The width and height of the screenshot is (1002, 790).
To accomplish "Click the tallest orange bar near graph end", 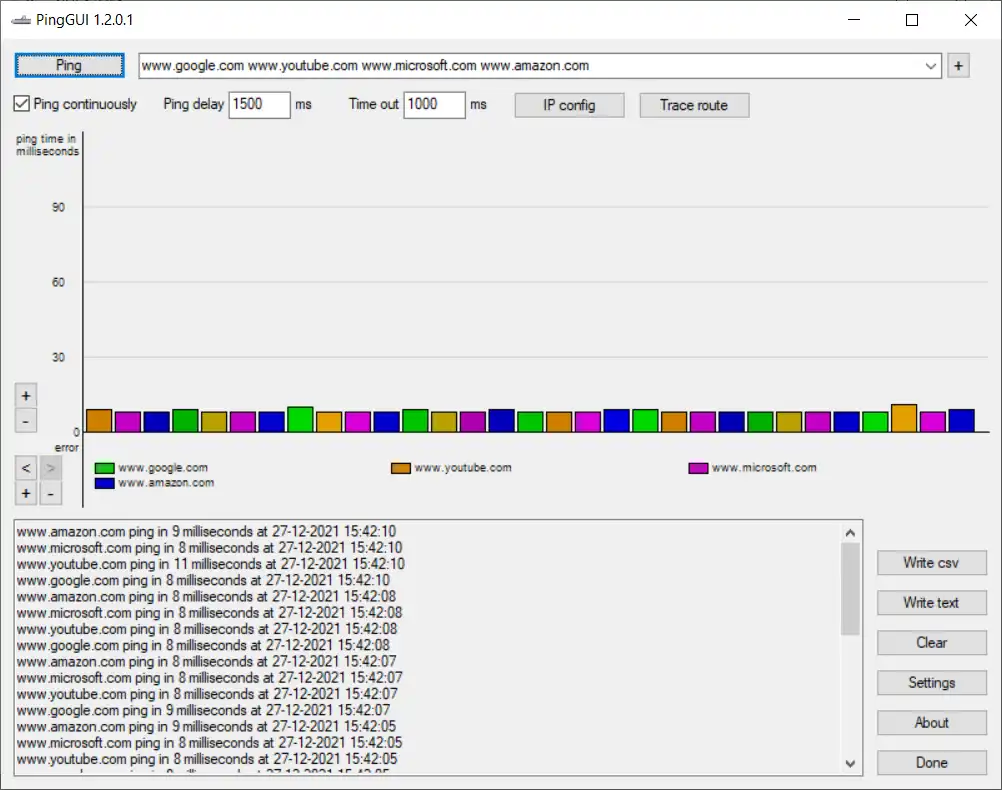I will pyautogui.click(x=904, y=418).
